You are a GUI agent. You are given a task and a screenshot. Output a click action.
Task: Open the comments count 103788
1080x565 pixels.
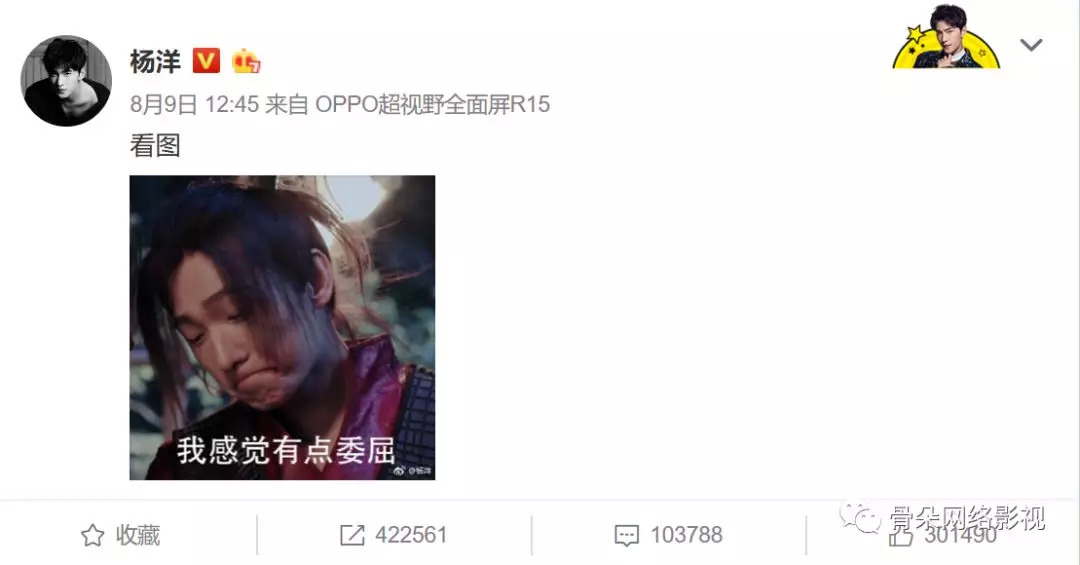(686, 535)
